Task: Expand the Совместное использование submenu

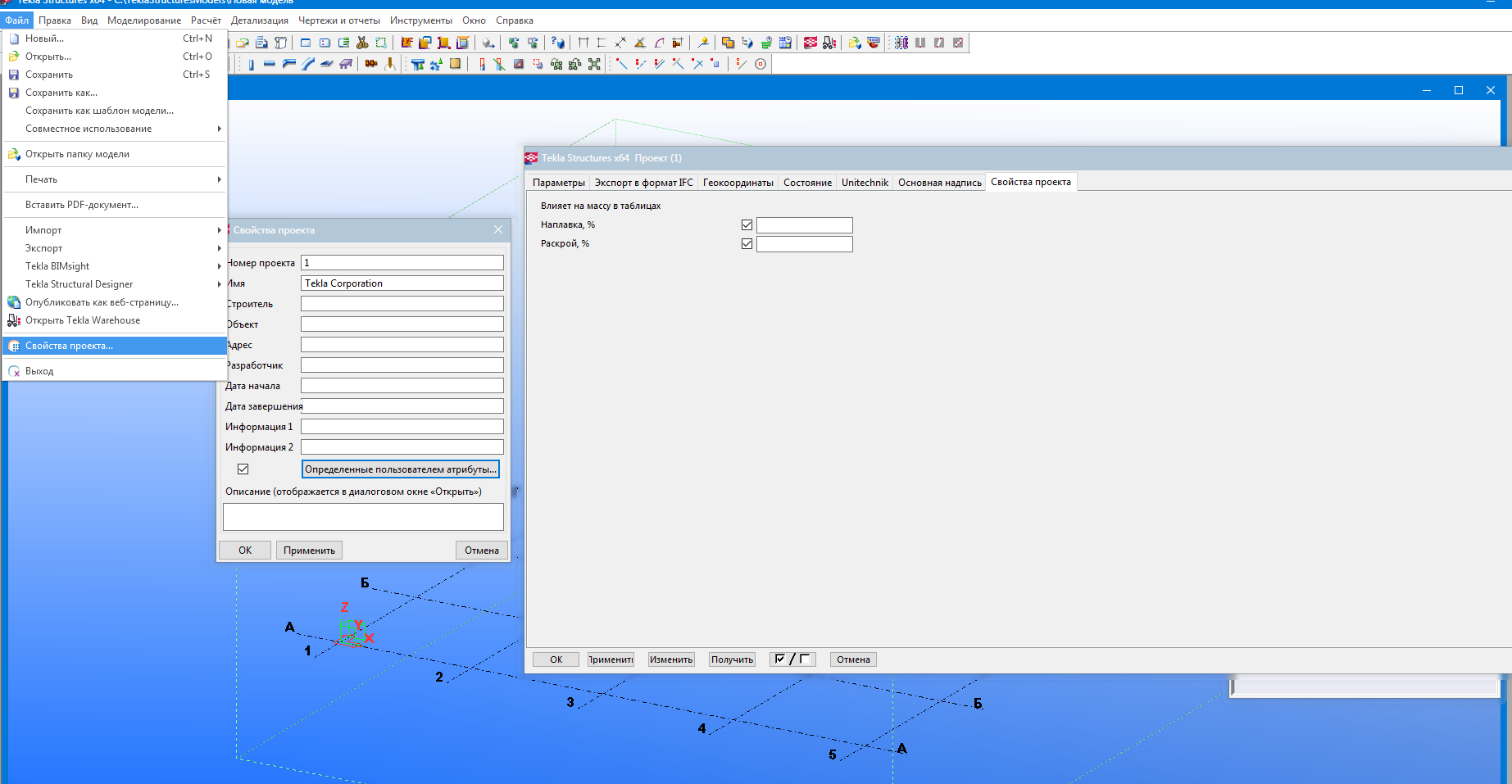Action: click(115, 129)
